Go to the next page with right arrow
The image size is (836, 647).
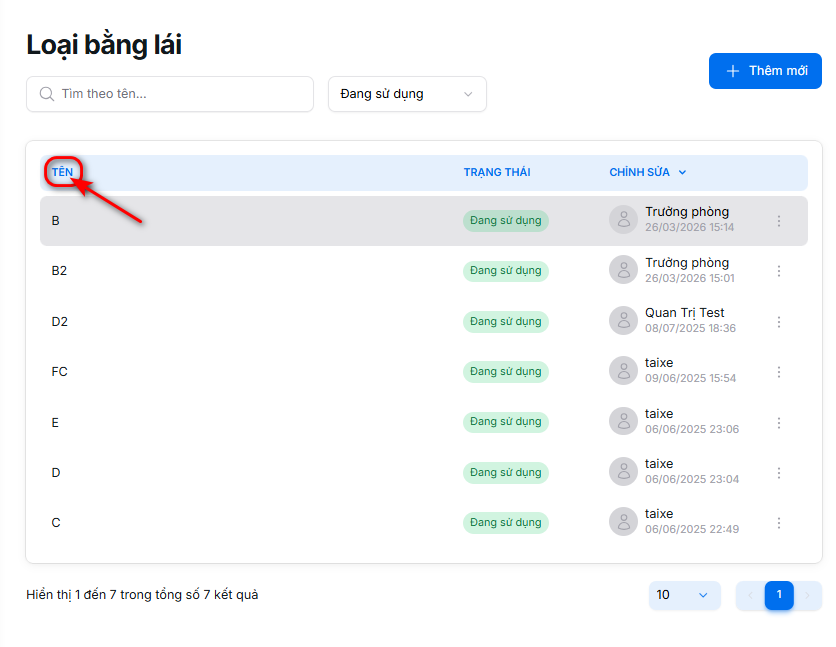click(808, 595)
